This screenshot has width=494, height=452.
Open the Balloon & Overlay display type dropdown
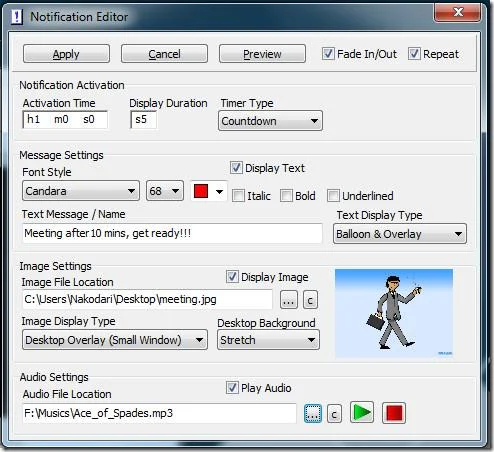pos(400,234)
